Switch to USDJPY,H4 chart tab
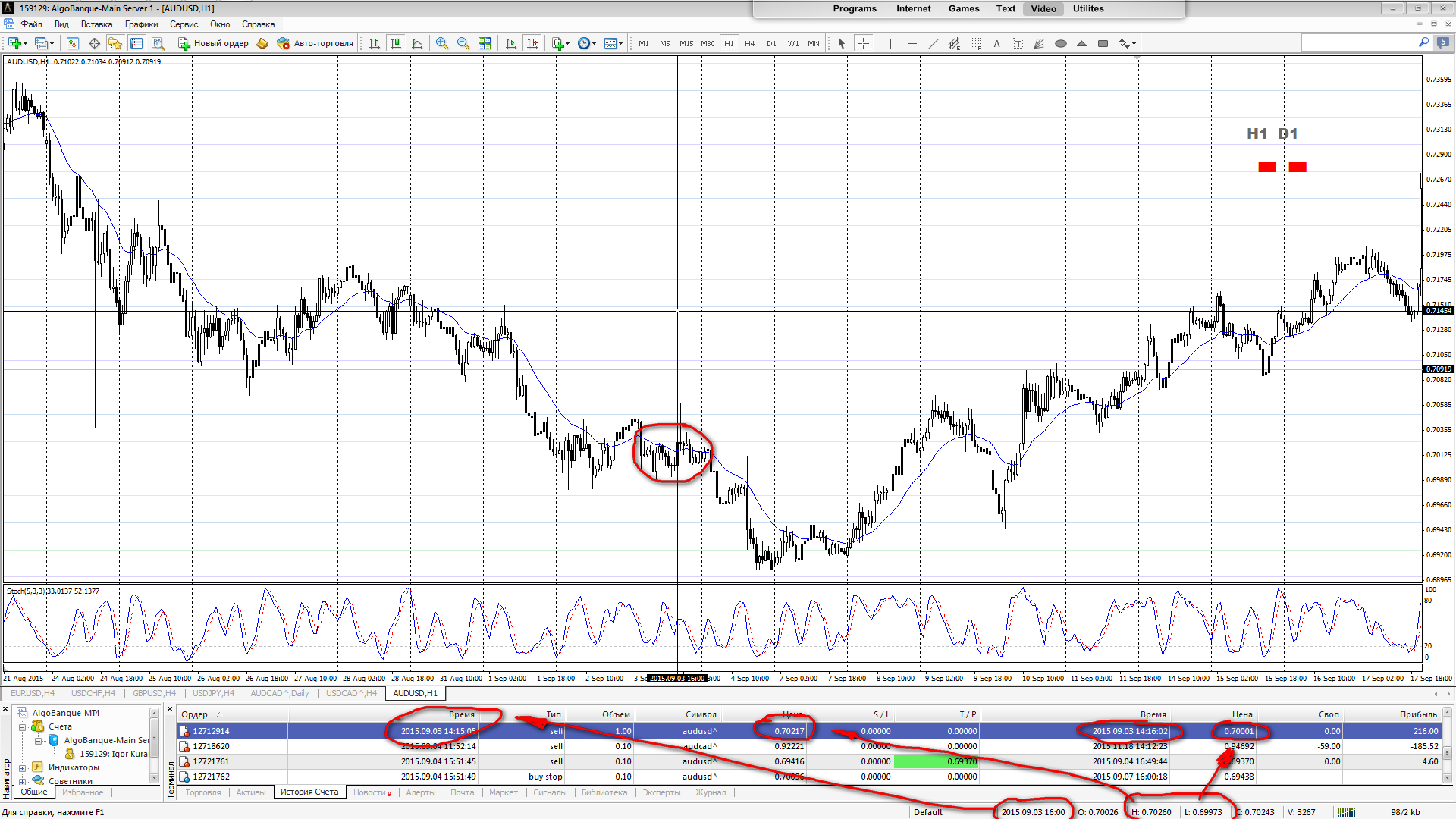1456x819 pixels. coord(213,693)
